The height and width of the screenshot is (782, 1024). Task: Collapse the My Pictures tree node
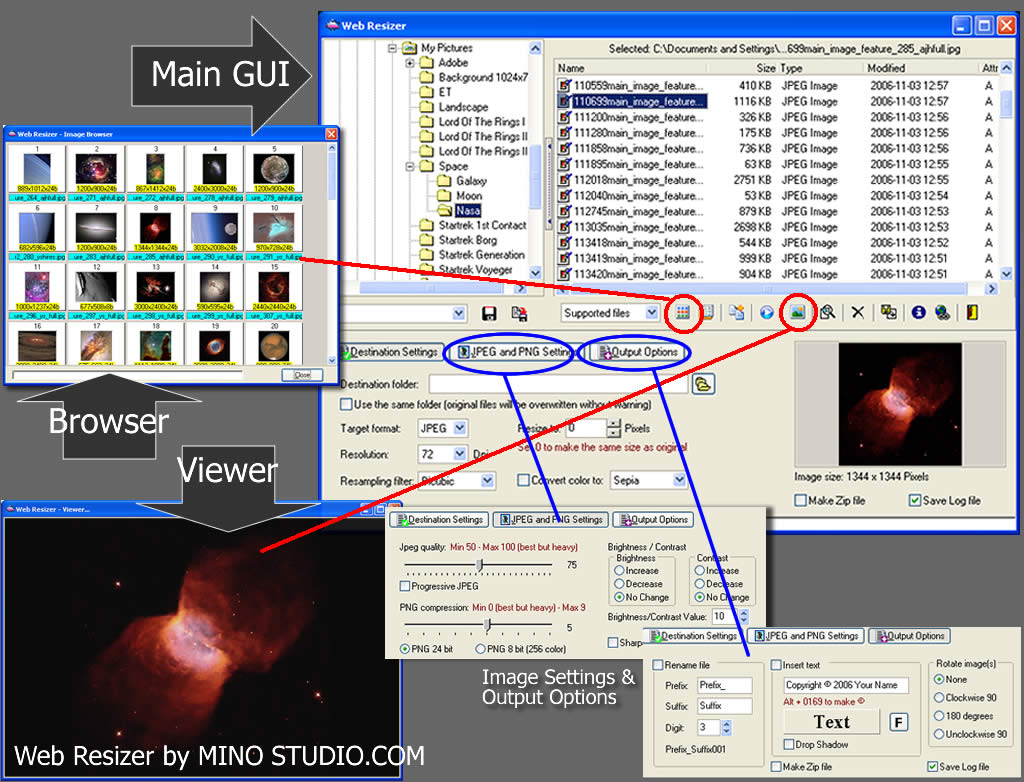tap(392, 48)
